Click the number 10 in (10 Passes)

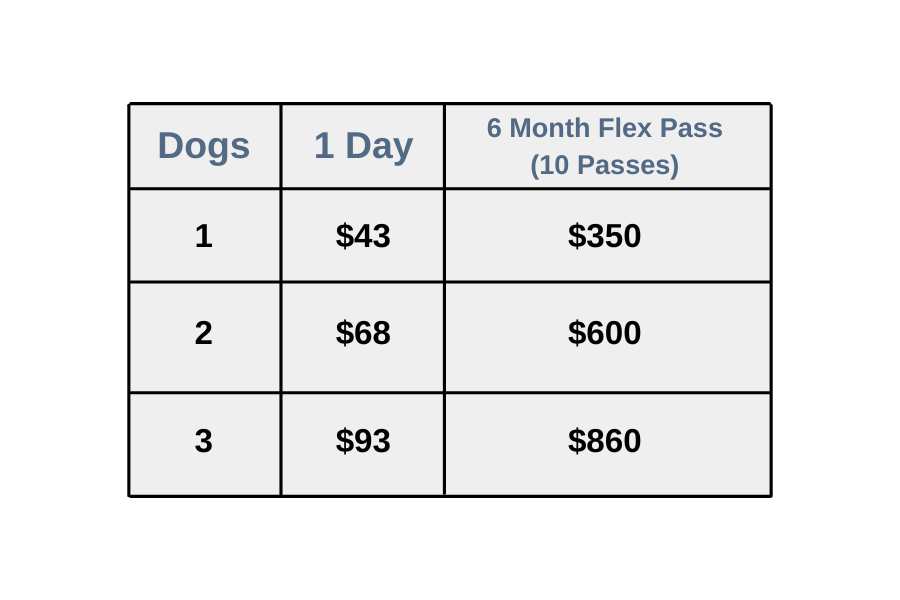[553, 165]
